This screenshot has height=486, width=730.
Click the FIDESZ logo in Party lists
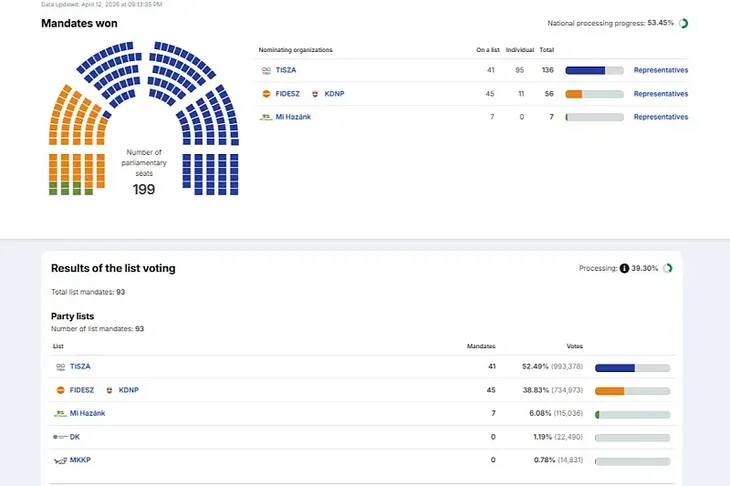[x=59, y=389]
